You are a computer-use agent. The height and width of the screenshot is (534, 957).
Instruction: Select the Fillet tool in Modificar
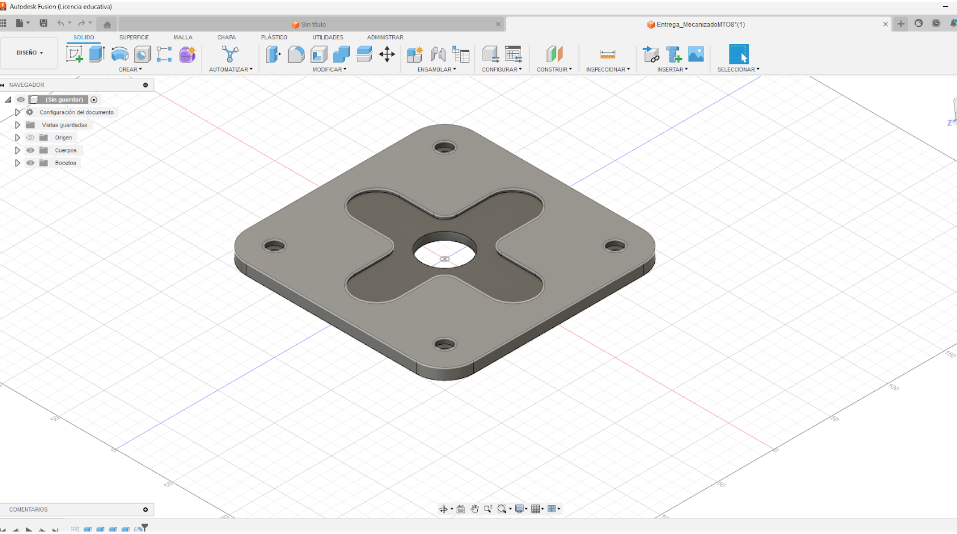coord(296,54)
